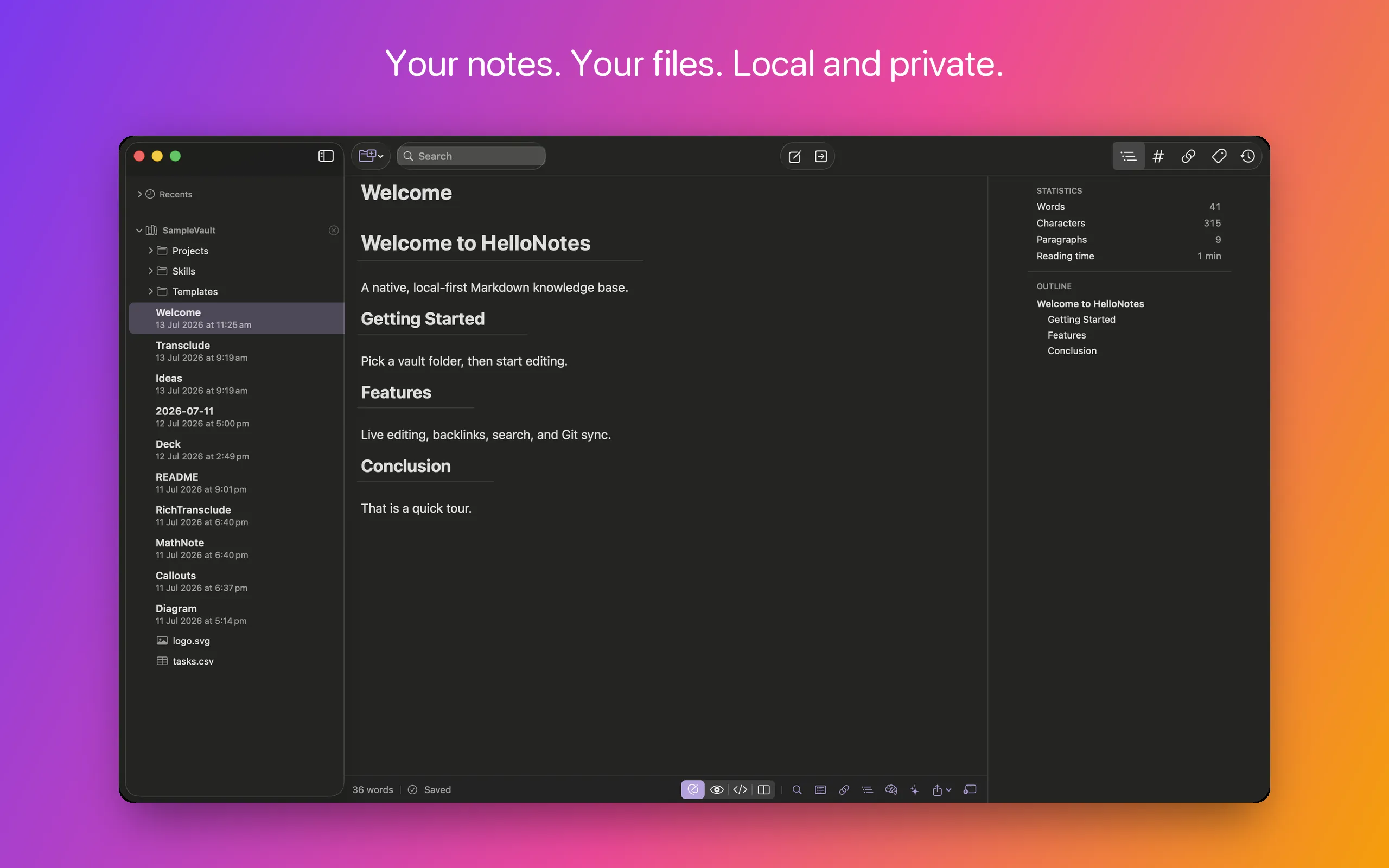Open the Diagram note
The image size is (1389, 868).
pos(237,614)
